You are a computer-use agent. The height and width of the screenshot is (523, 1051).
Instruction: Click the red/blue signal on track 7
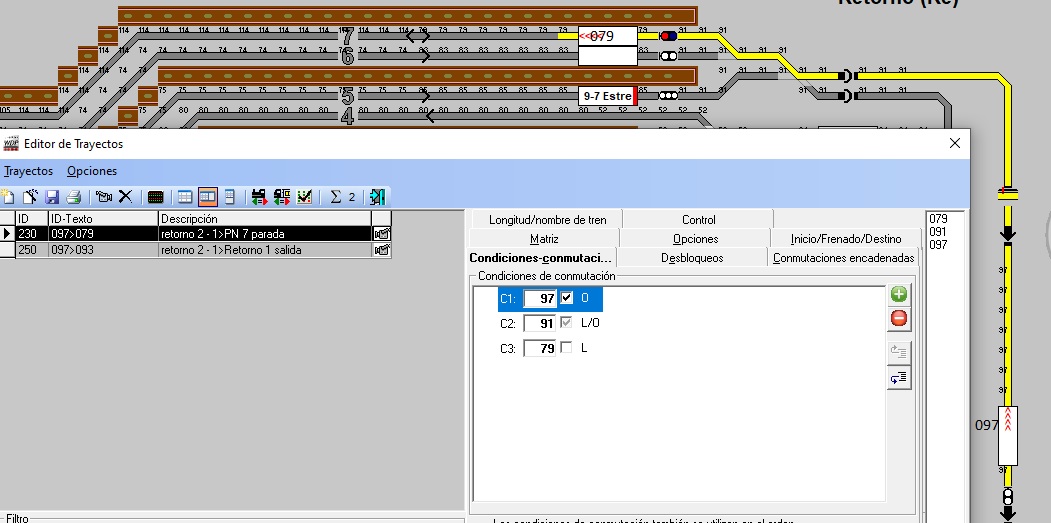(669, 36)
